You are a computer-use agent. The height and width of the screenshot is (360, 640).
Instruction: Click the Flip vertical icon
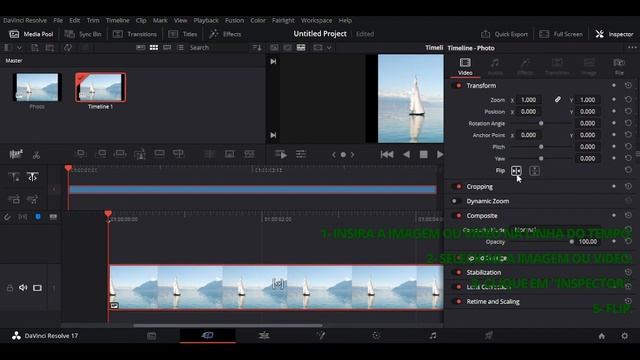534,171
